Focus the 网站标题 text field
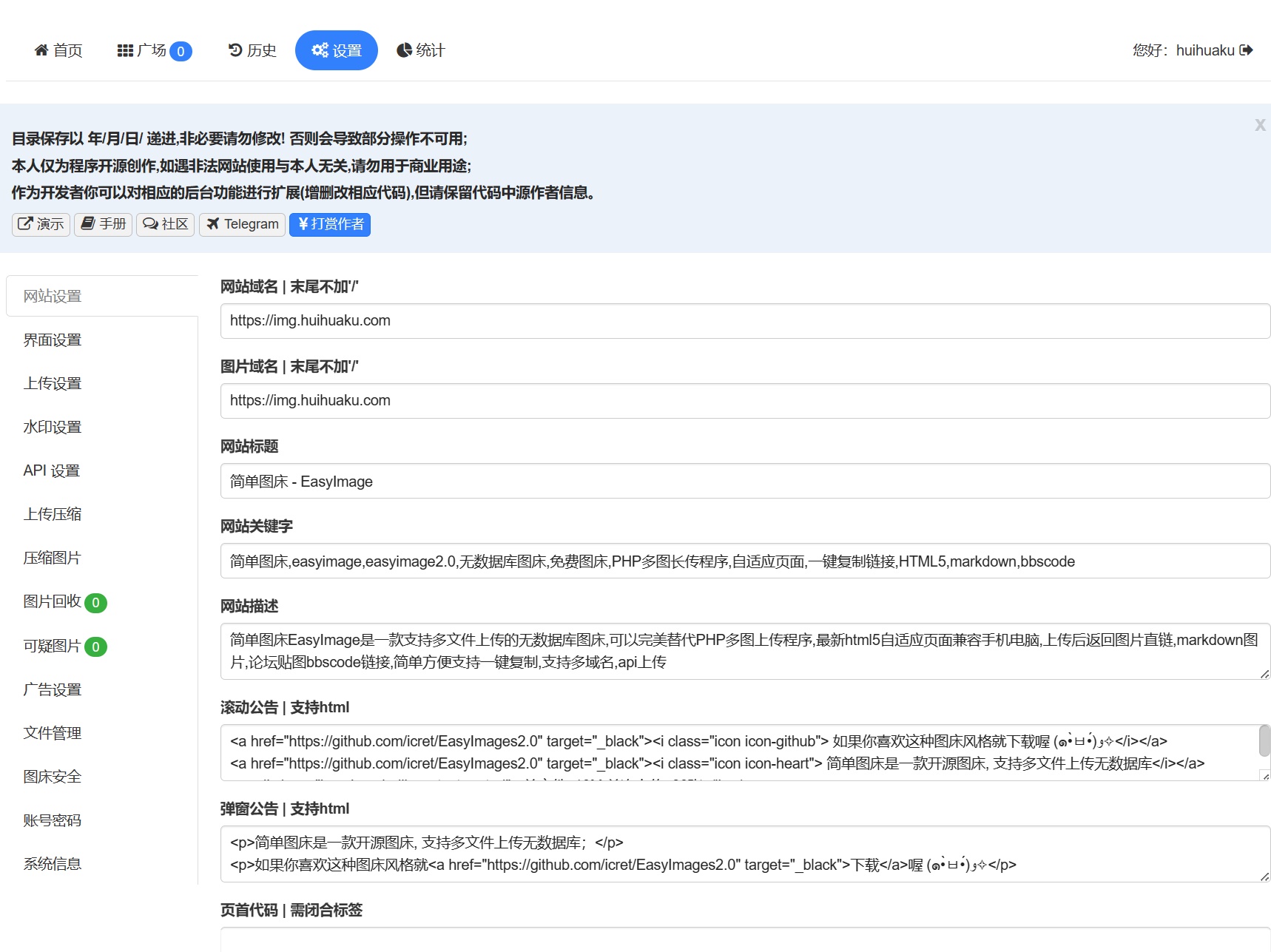This screenshot has width=1271, height=952. point(744,482)
